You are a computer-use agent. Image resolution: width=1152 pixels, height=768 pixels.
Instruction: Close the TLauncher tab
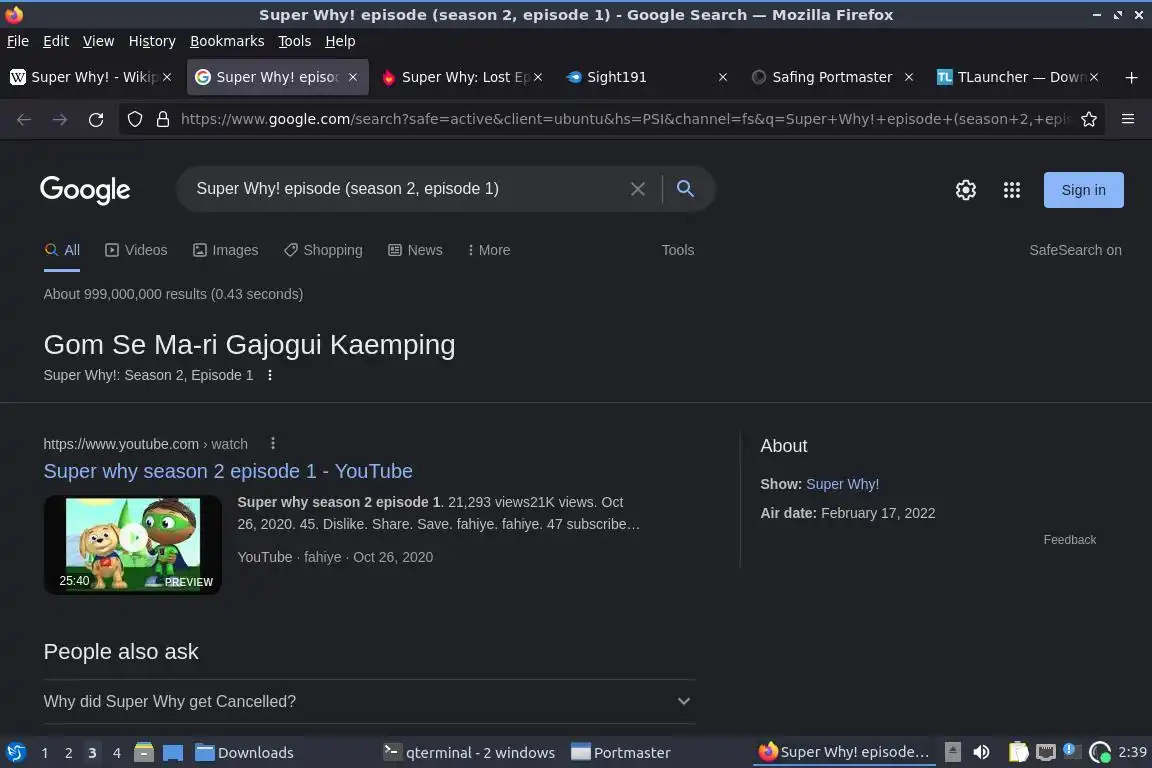pyautogui.click(x=1093, y=77)
